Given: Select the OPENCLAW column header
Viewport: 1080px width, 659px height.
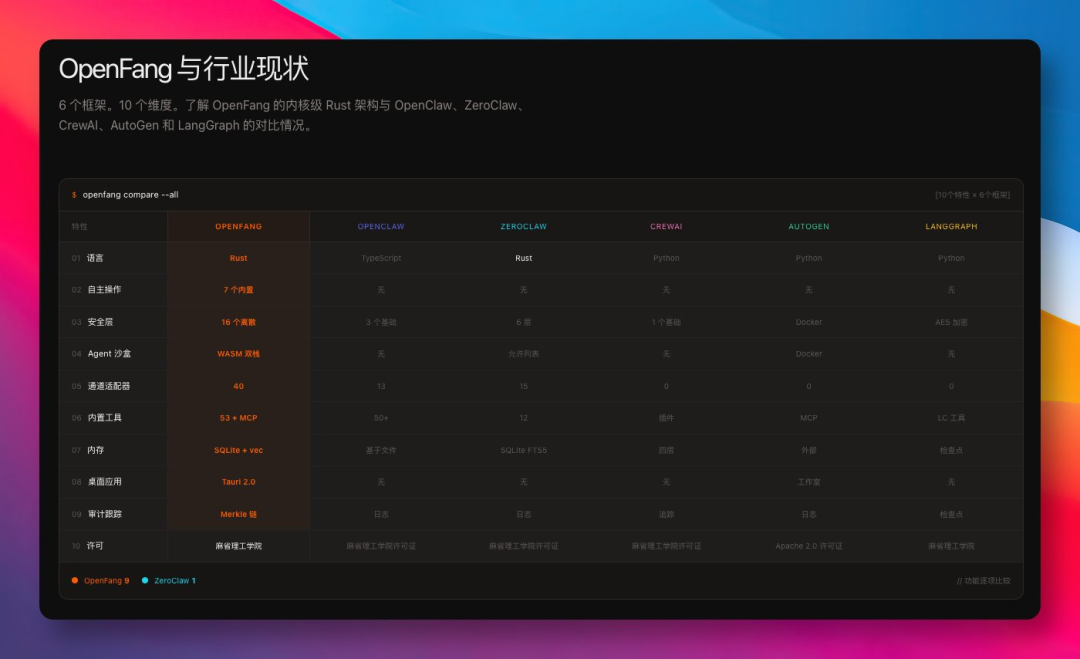Looking at the screenshot, I should pos(380,226).
